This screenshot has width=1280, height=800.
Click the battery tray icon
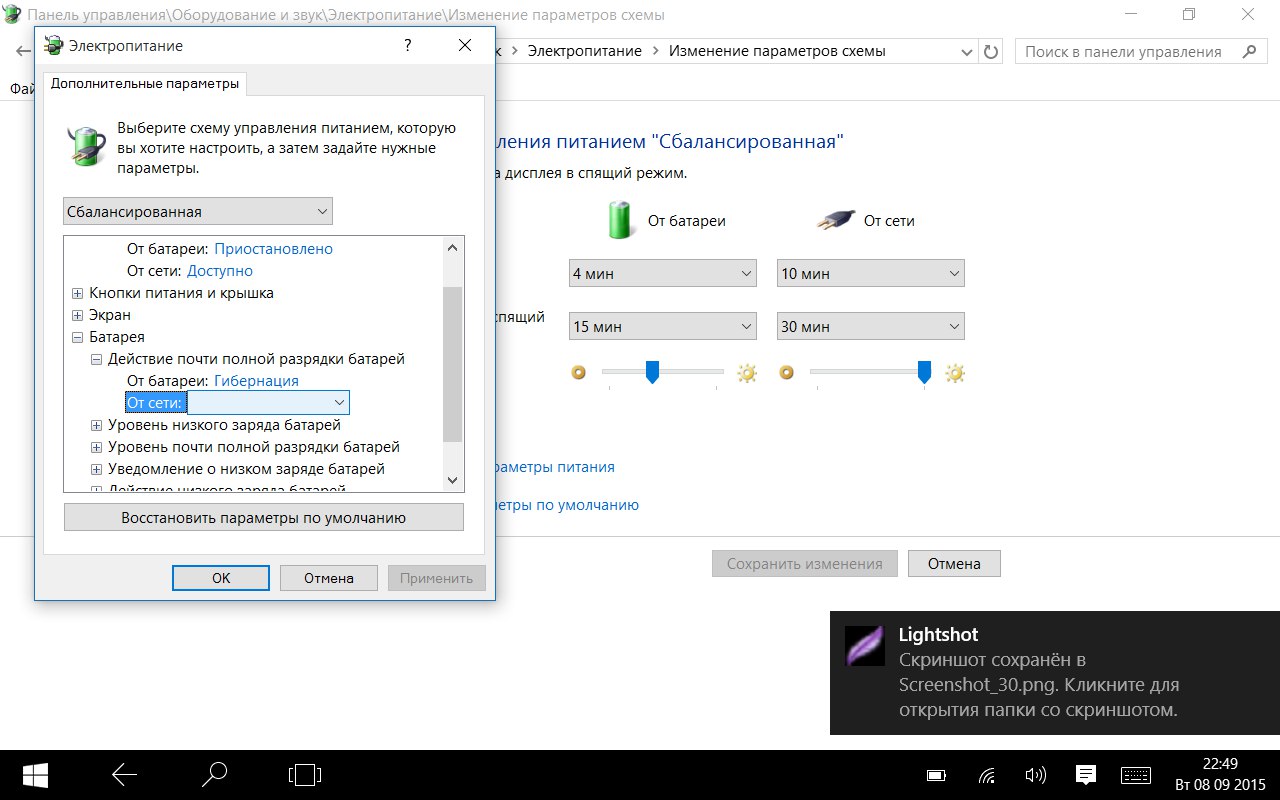(x=936, y=775)
